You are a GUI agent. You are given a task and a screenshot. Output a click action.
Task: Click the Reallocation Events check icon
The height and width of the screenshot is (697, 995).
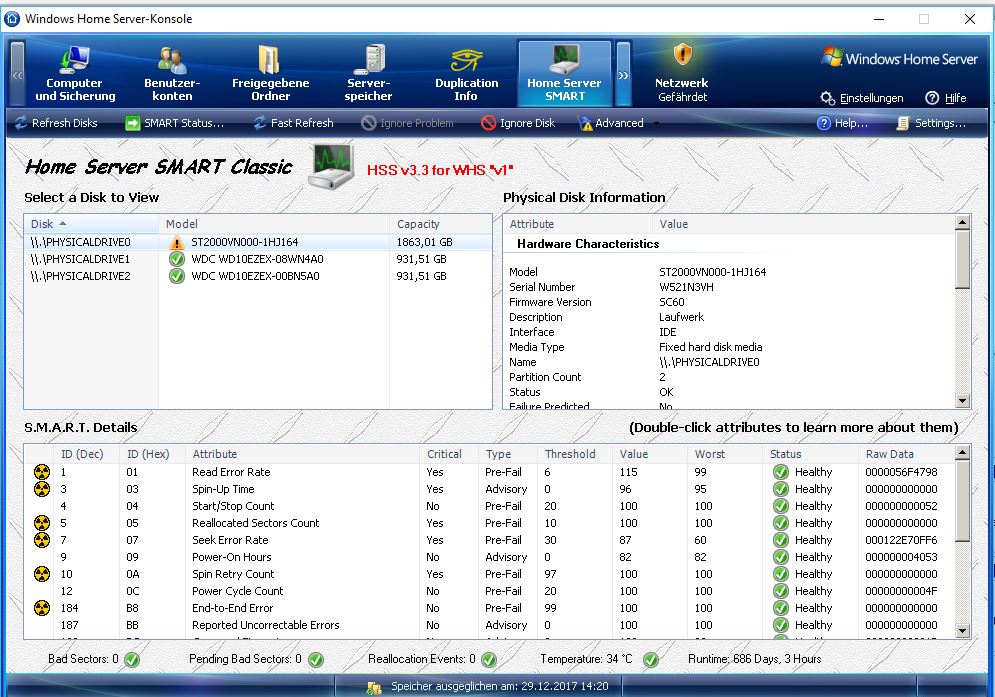click(489, 660)
